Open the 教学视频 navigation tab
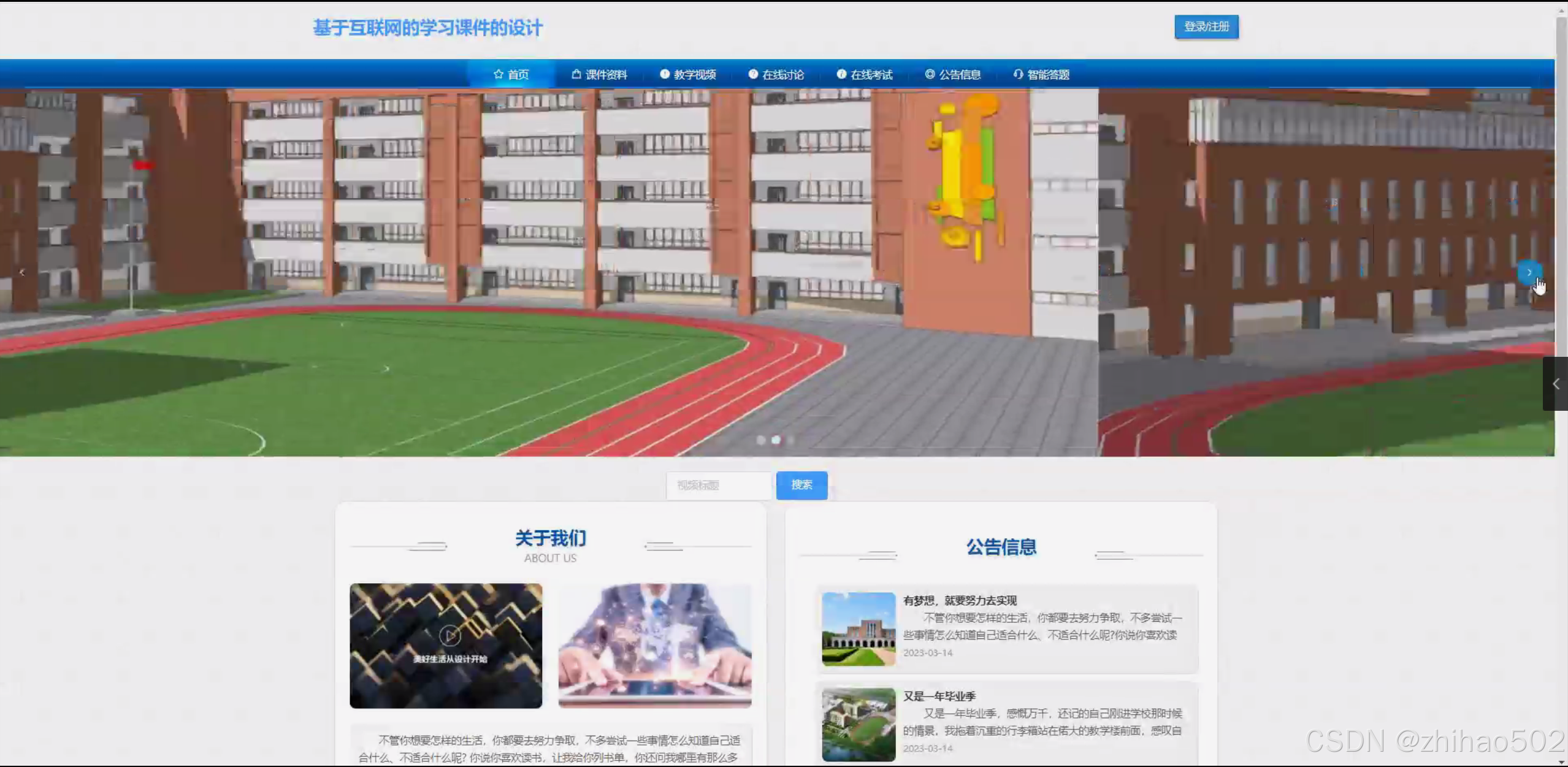1568x767 pixels. tap(694, 75)
